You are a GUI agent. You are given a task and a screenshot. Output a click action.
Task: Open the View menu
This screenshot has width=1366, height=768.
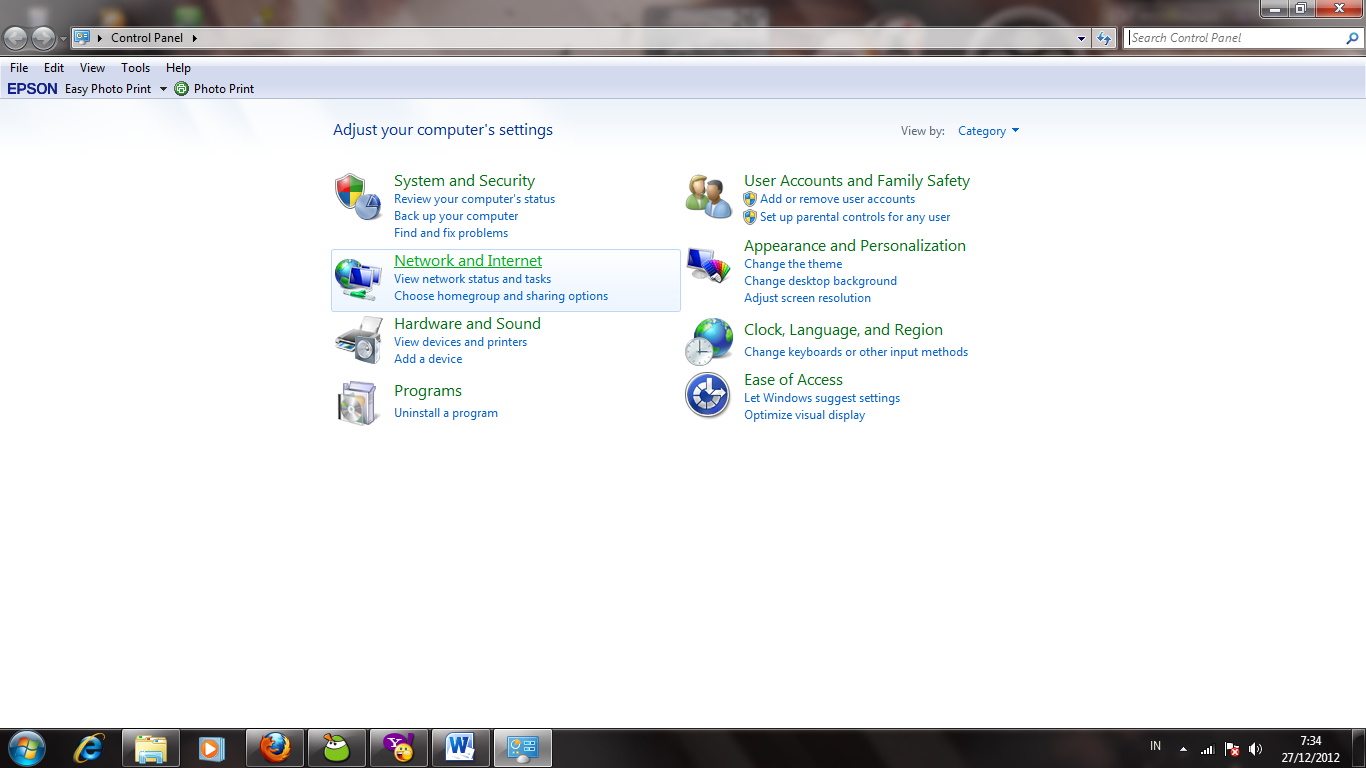pyautogui.click(x=92, y=67)
